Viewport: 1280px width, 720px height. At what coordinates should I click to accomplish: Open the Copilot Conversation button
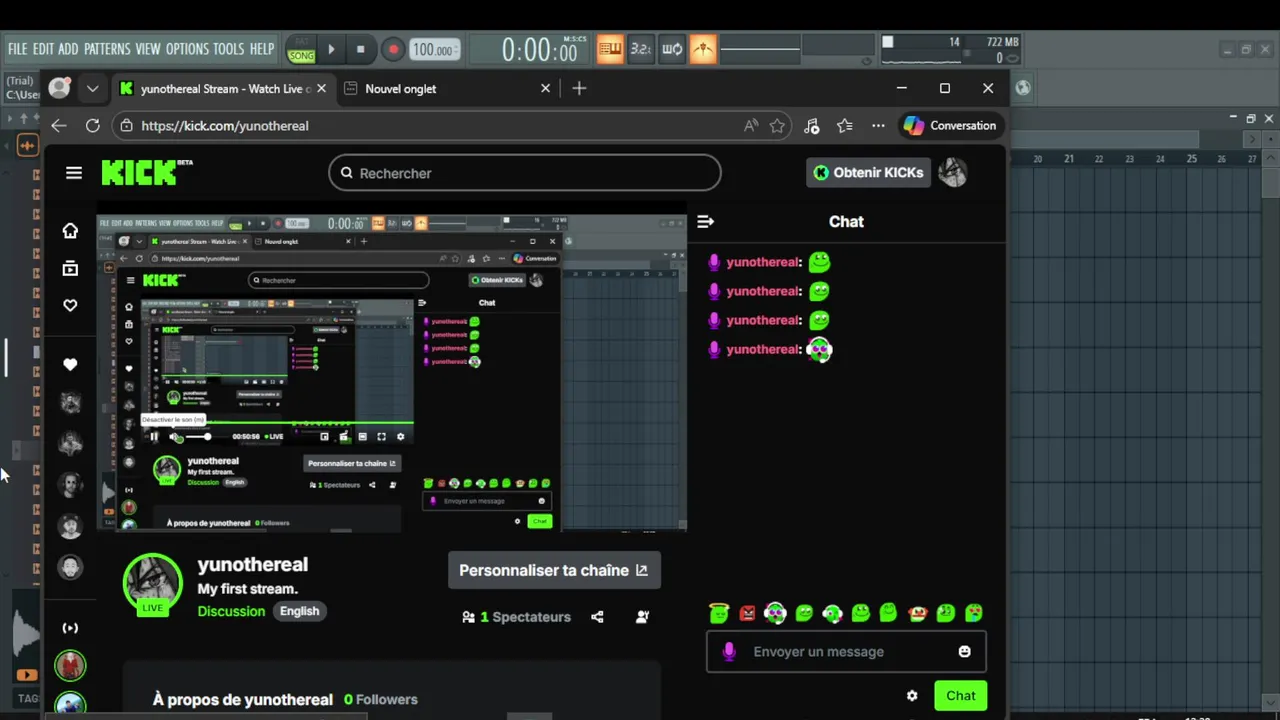tap(950, 125)
